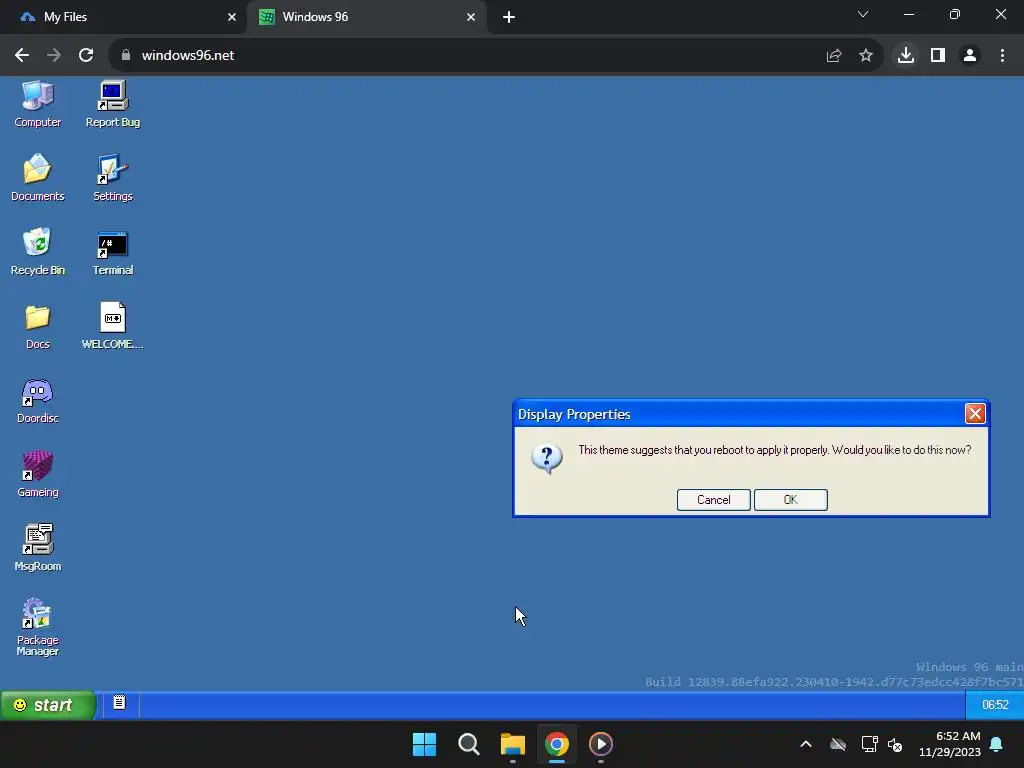Reload the current page

click(x=86, y=56)
